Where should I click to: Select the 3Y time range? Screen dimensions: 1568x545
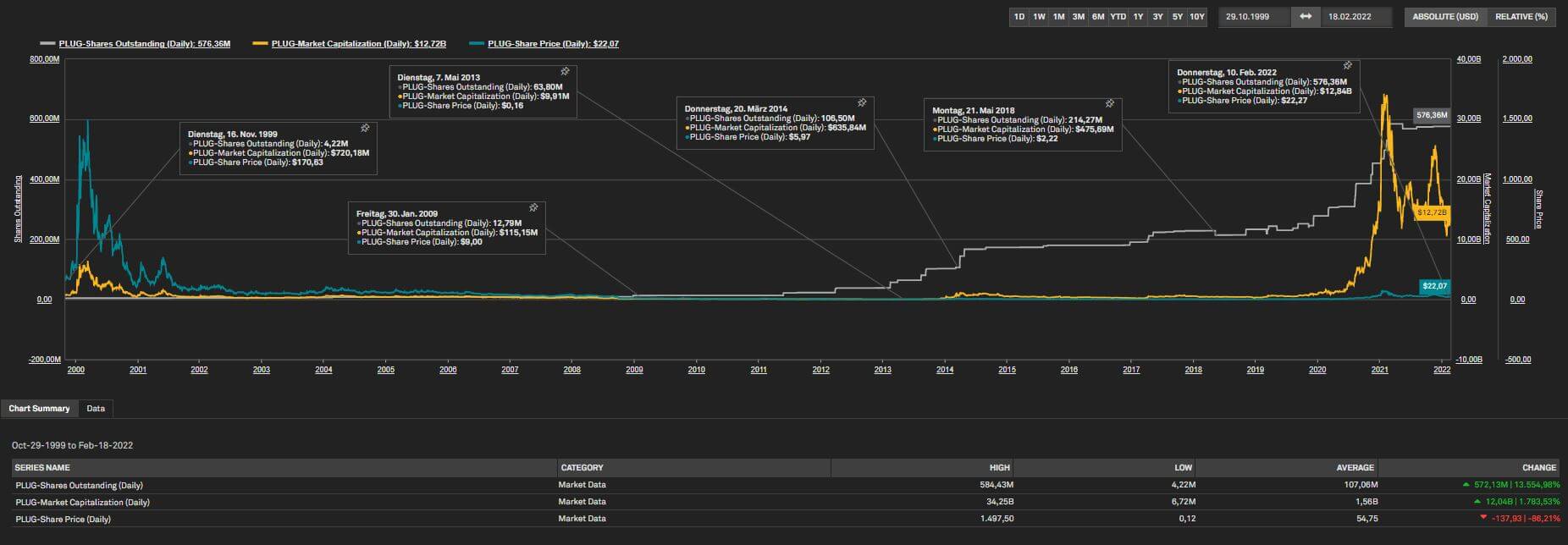pyautogui.click(x=1157, y=17)
